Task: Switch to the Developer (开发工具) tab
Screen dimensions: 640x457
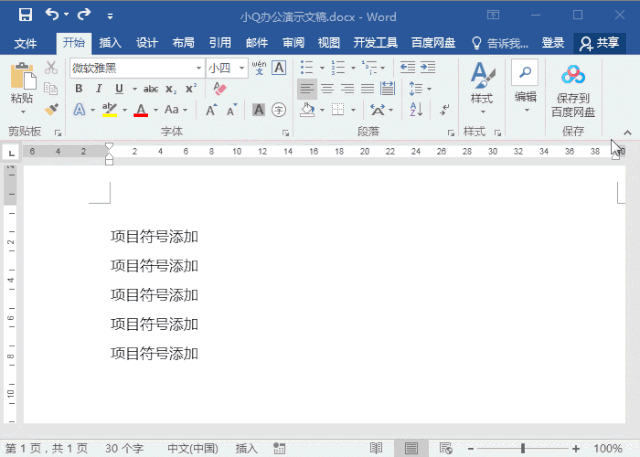Action: (375, 43)
